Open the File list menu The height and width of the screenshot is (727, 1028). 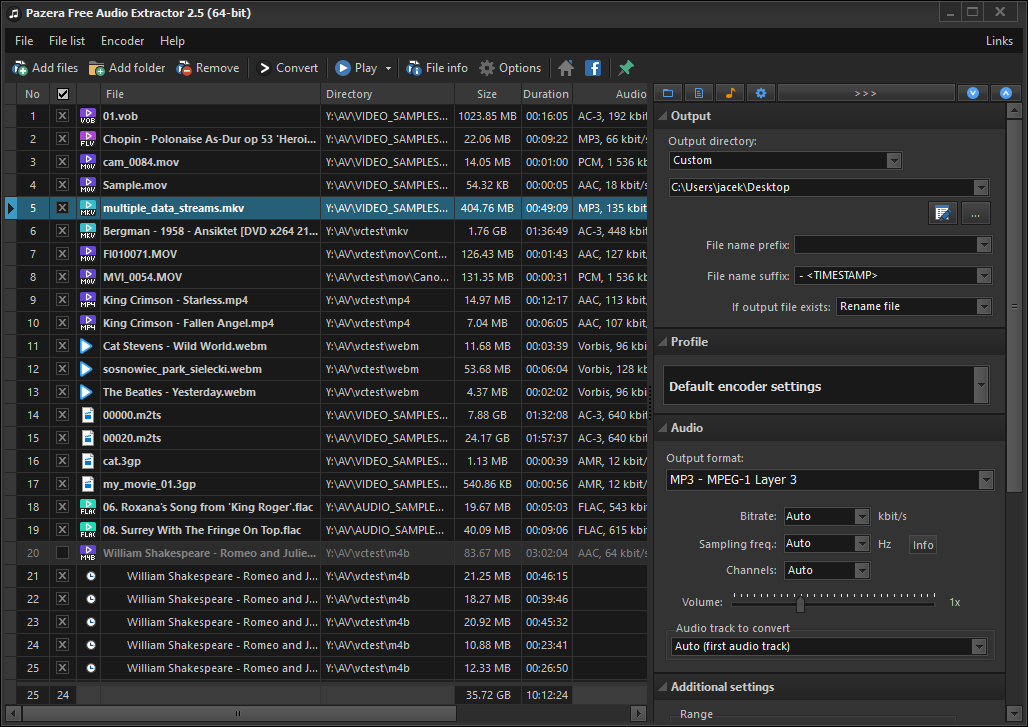(x=67, y=41)
